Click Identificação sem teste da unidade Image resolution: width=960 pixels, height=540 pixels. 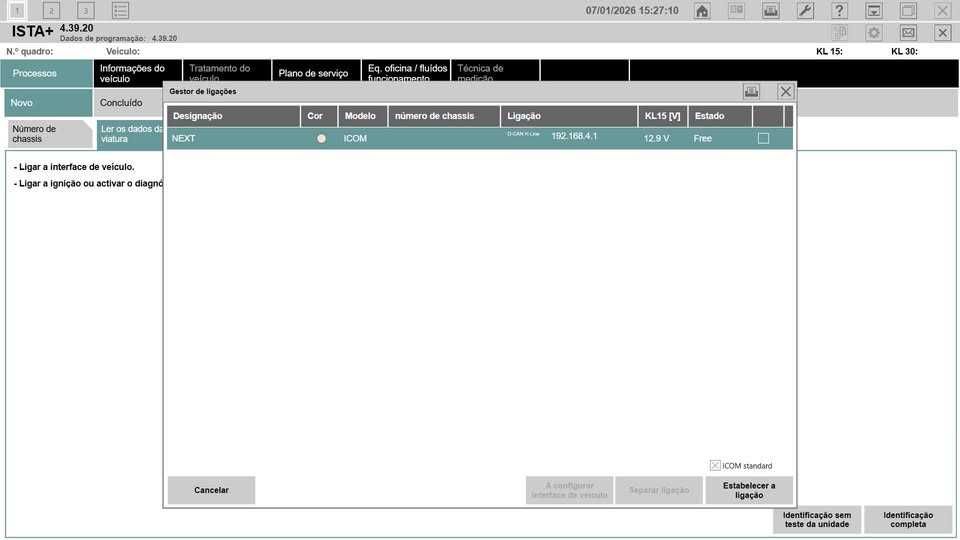coord(817,520)
